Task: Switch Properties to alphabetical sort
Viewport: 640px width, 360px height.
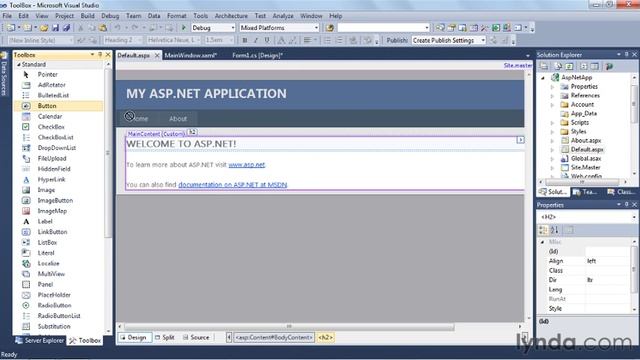Action: point(554,230)
